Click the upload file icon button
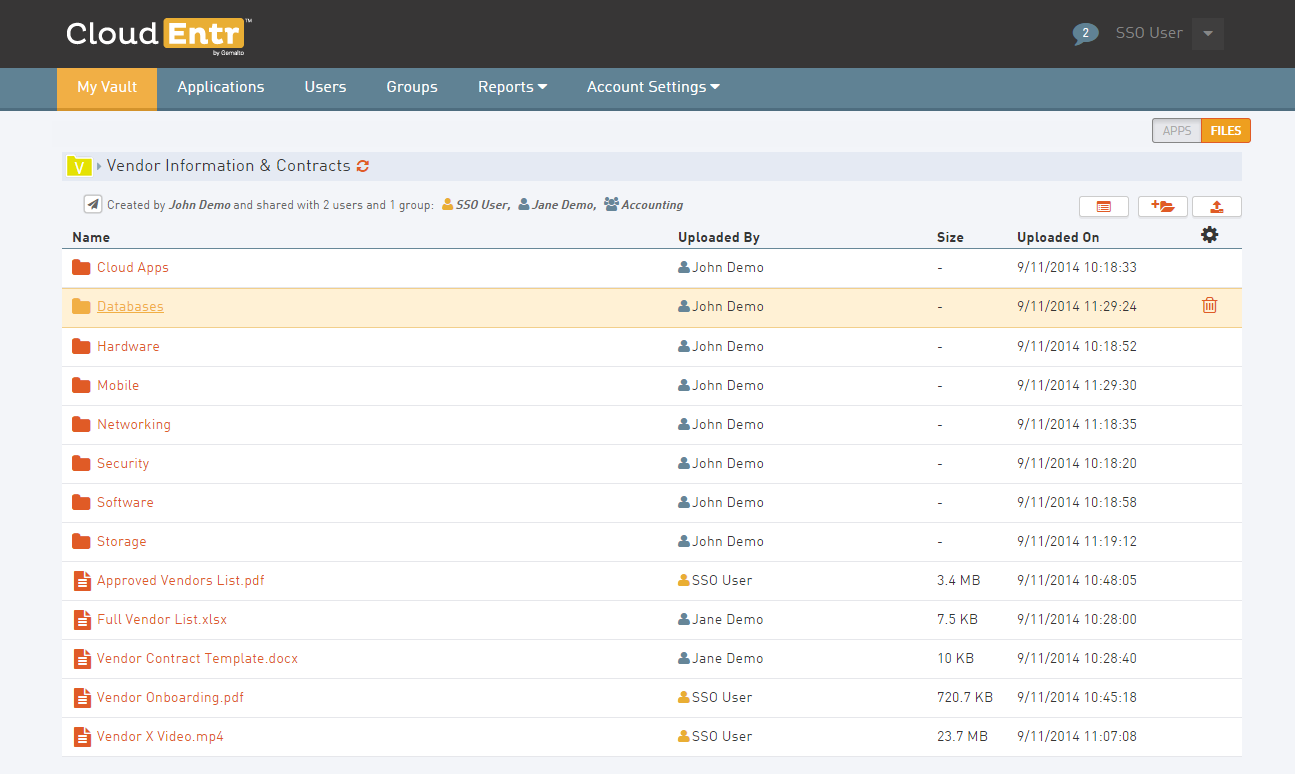 [1216, 206]
